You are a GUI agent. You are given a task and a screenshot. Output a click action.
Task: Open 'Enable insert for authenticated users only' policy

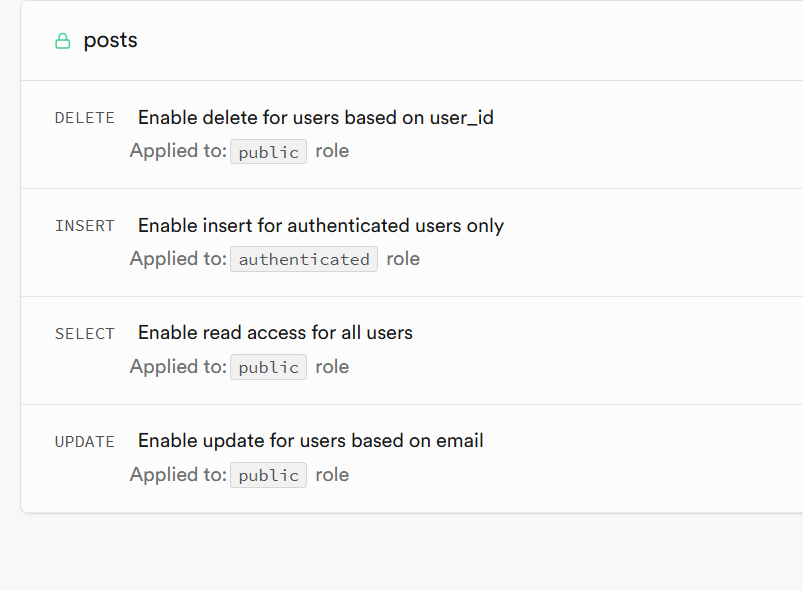point(320,226)
